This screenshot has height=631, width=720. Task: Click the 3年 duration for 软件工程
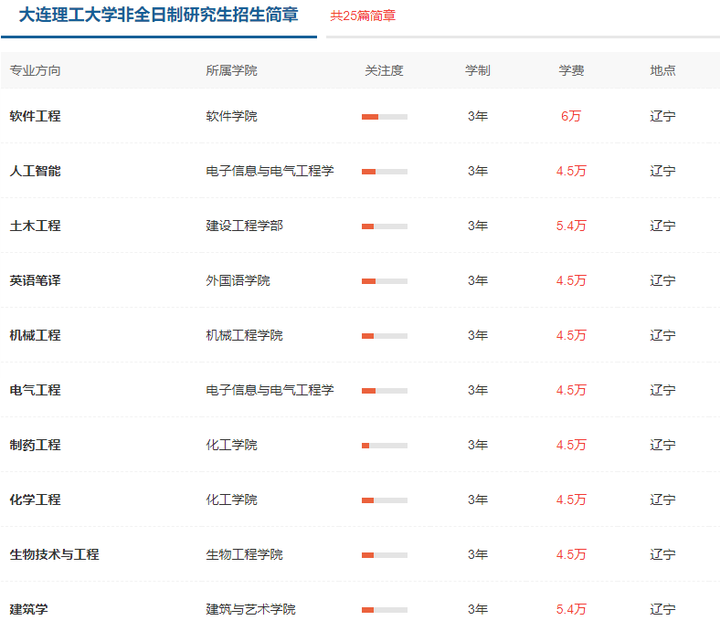(478, 116)
